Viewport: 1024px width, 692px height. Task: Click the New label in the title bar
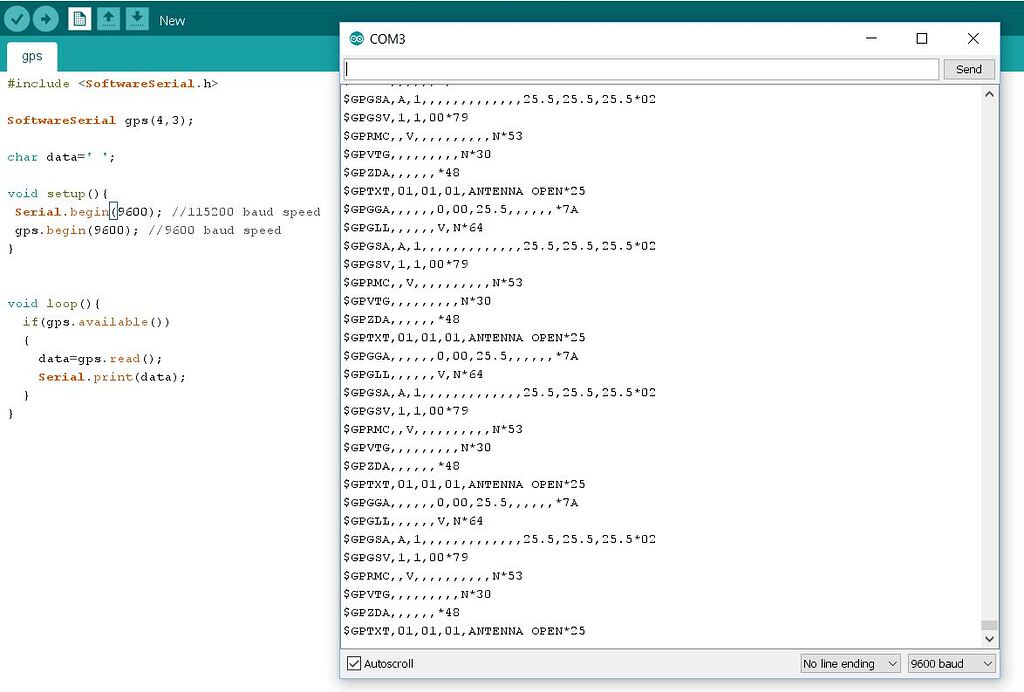[172, 19]
